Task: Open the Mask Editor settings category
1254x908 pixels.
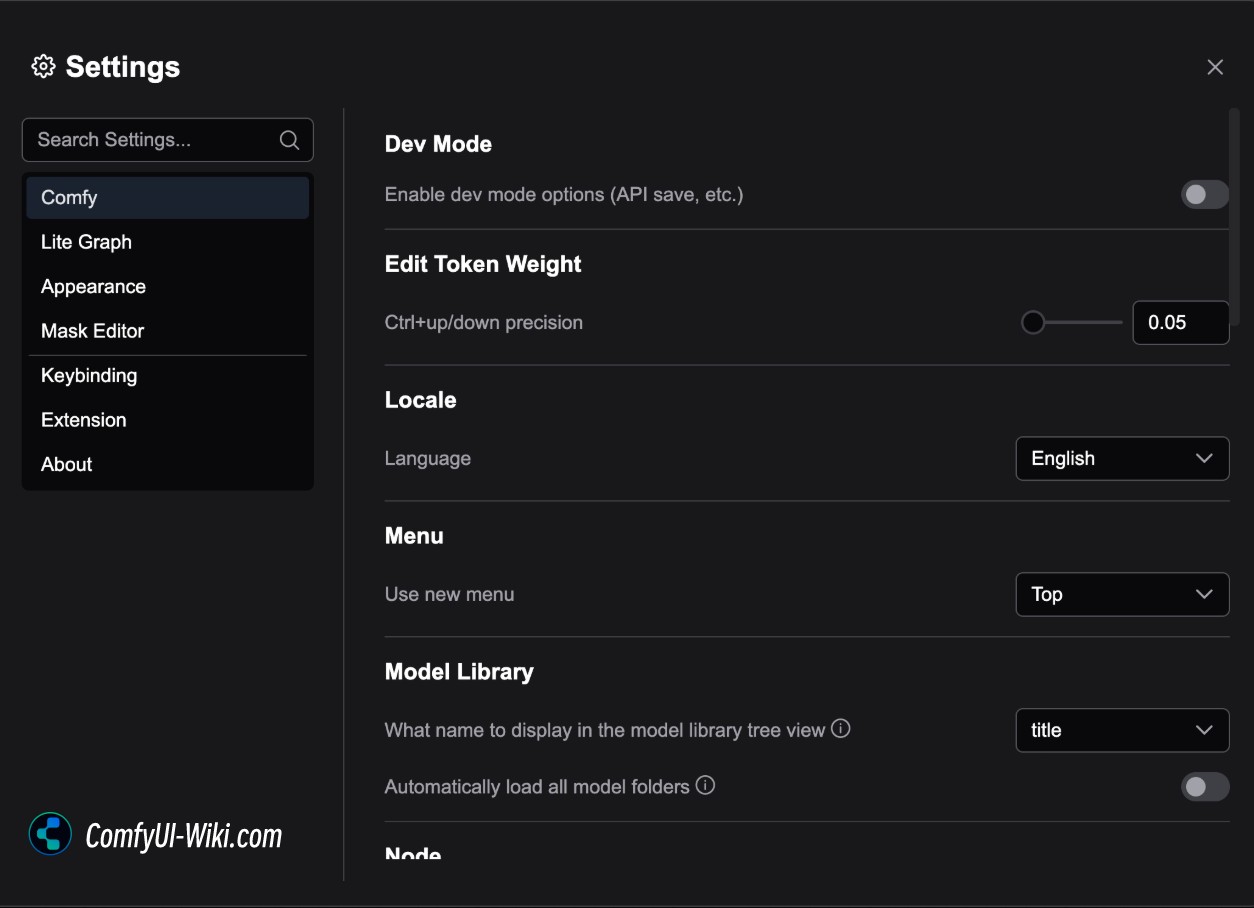Action: (x=168, y=331)
